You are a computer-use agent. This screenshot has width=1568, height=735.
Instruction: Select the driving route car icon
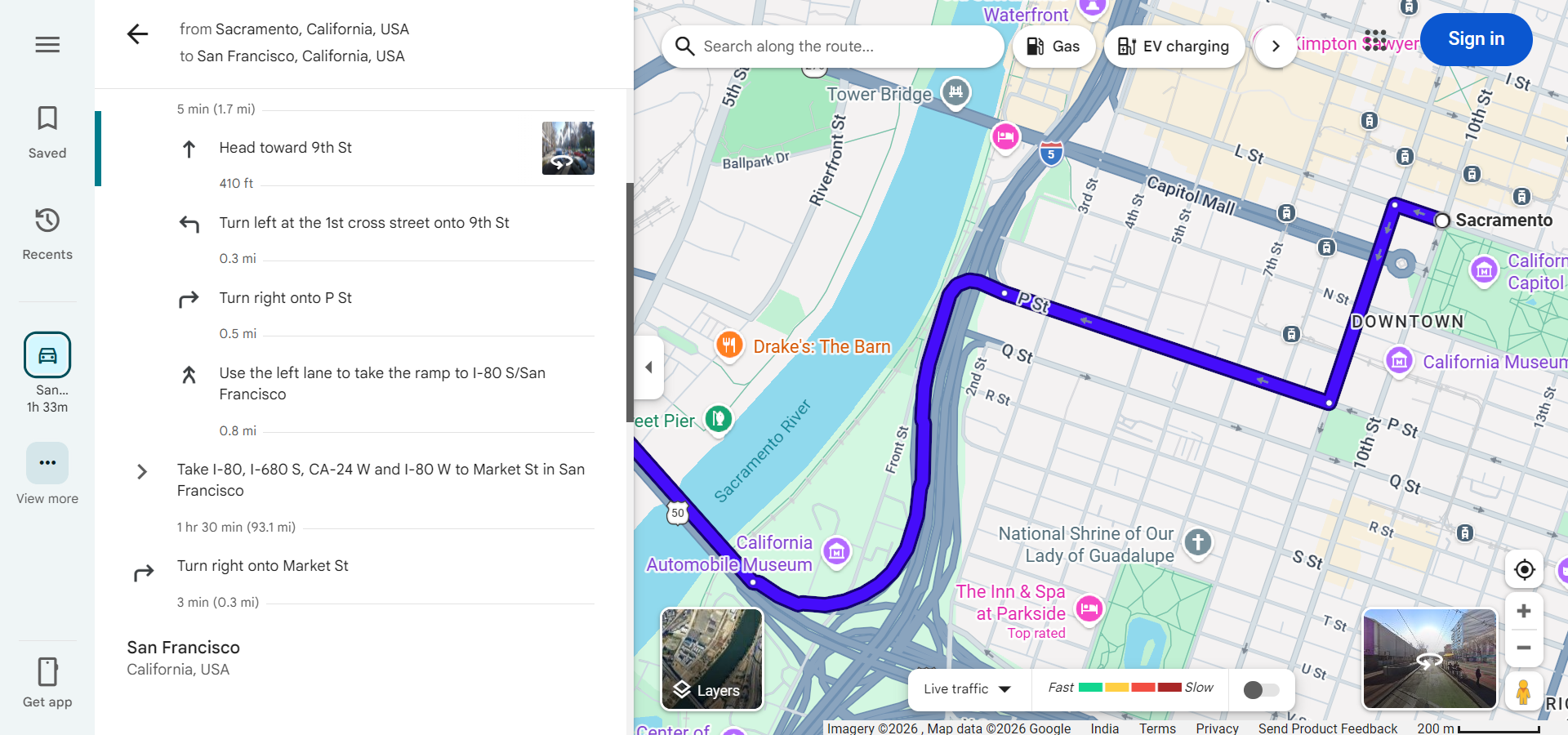(x=47, y=354)
